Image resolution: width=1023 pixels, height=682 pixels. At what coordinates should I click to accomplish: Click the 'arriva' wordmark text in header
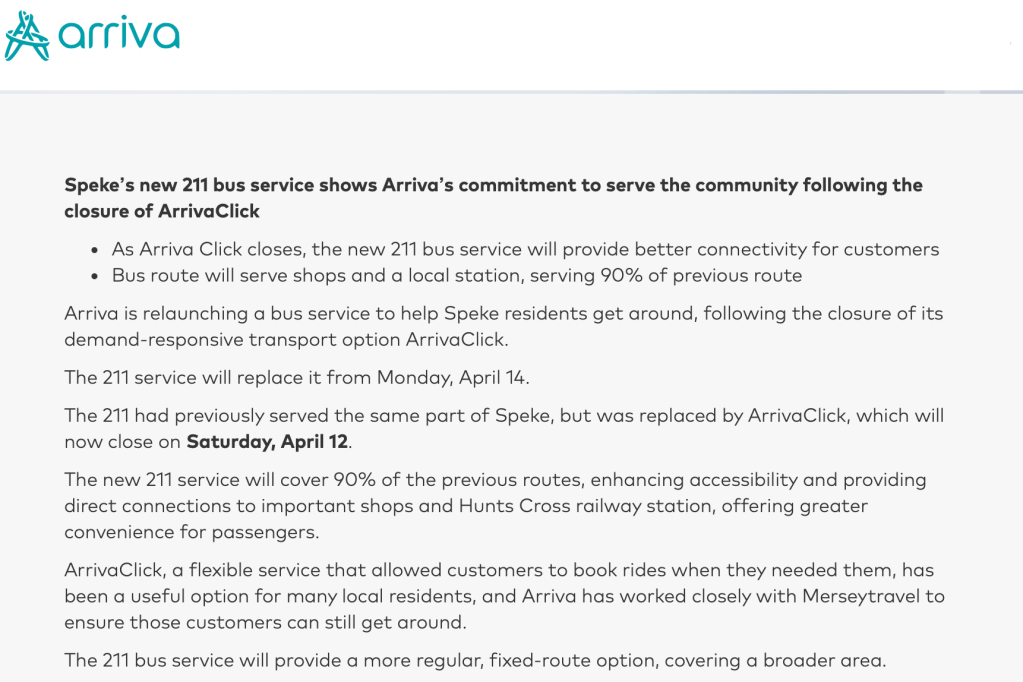119,37
